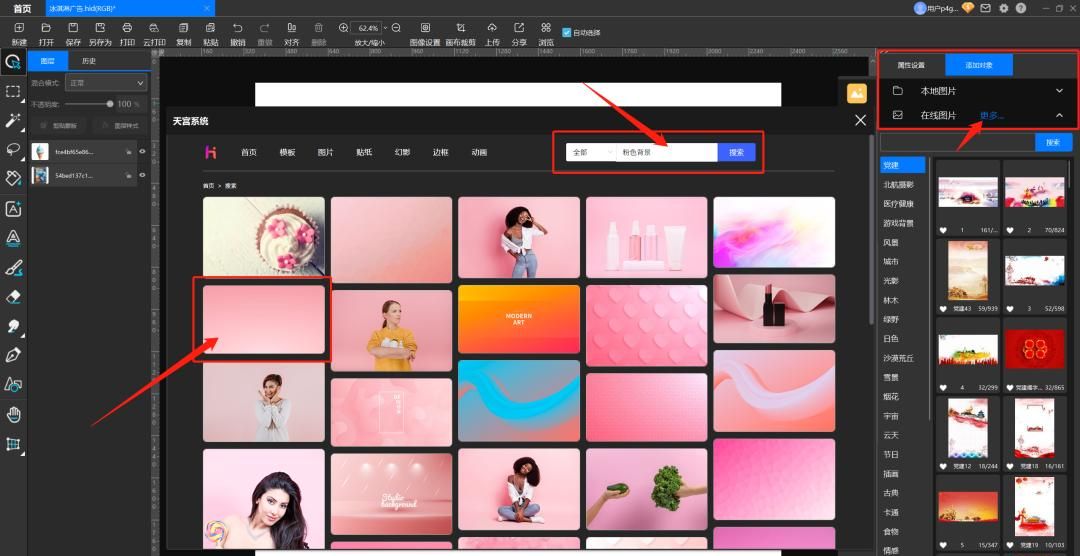Switch to the 历史 history tab
This screenshot has height=556, width=1080.
(x=89, y=61)
